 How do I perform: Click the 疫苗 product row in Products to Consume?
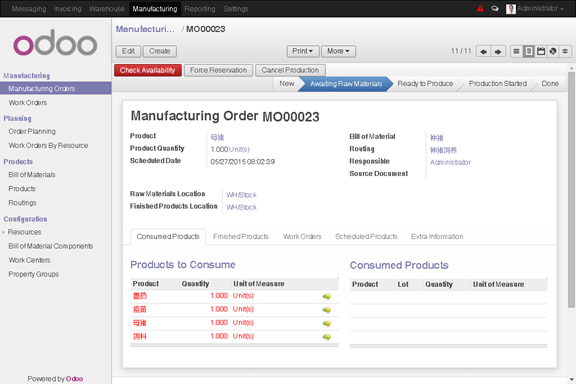[x=234, y=310]
